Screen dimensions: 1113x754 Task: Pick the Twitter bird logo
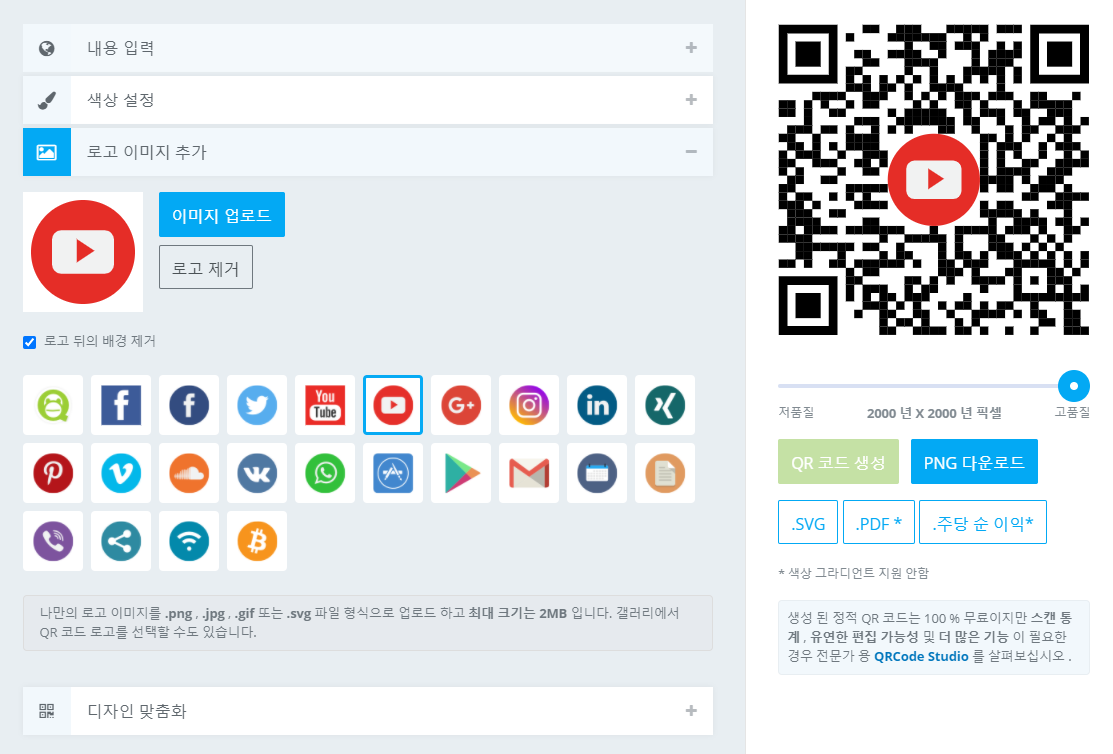(257, 405)
